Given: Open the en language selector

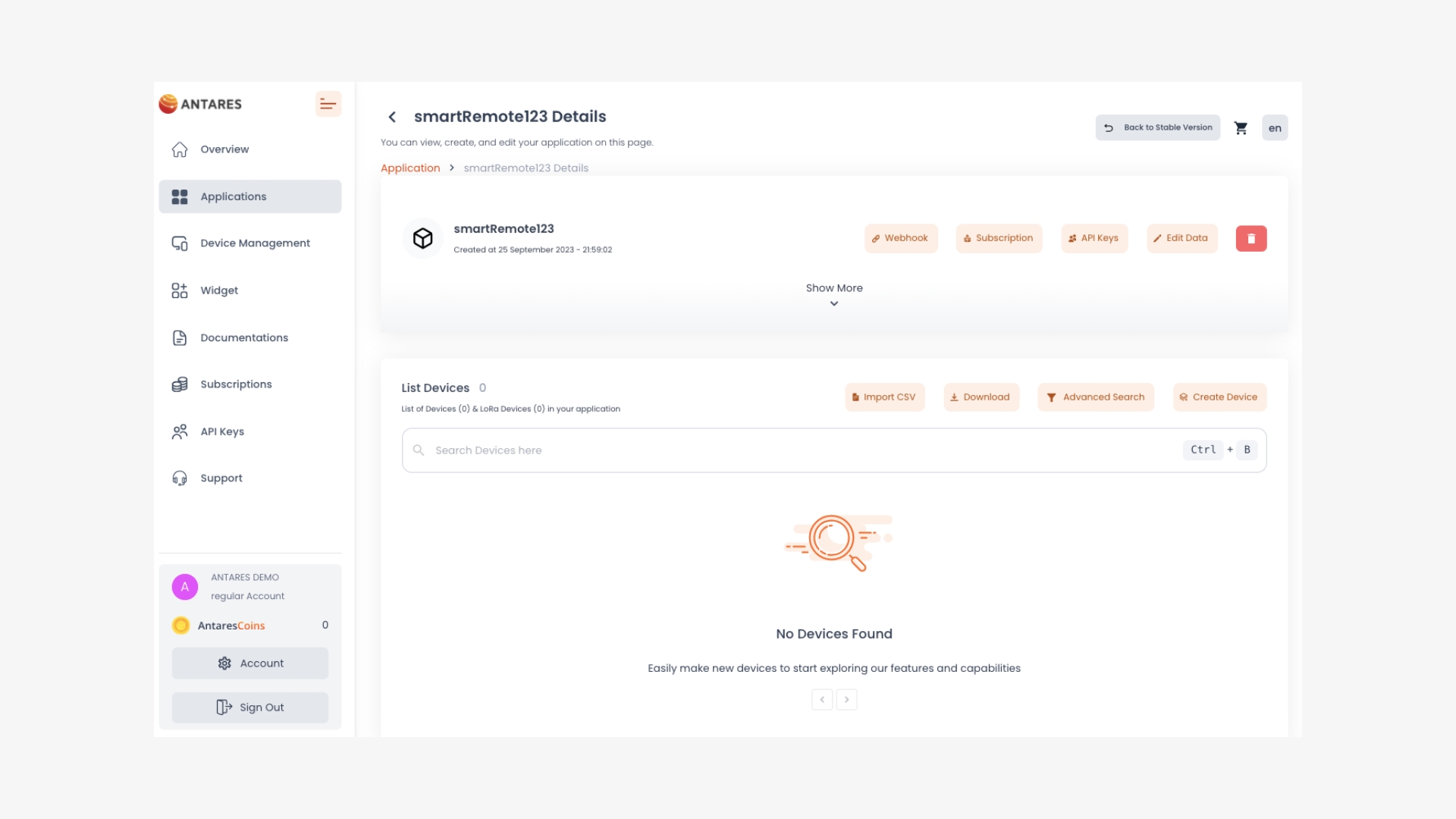Looking at the screenshot, I should tap(1274, 128).
